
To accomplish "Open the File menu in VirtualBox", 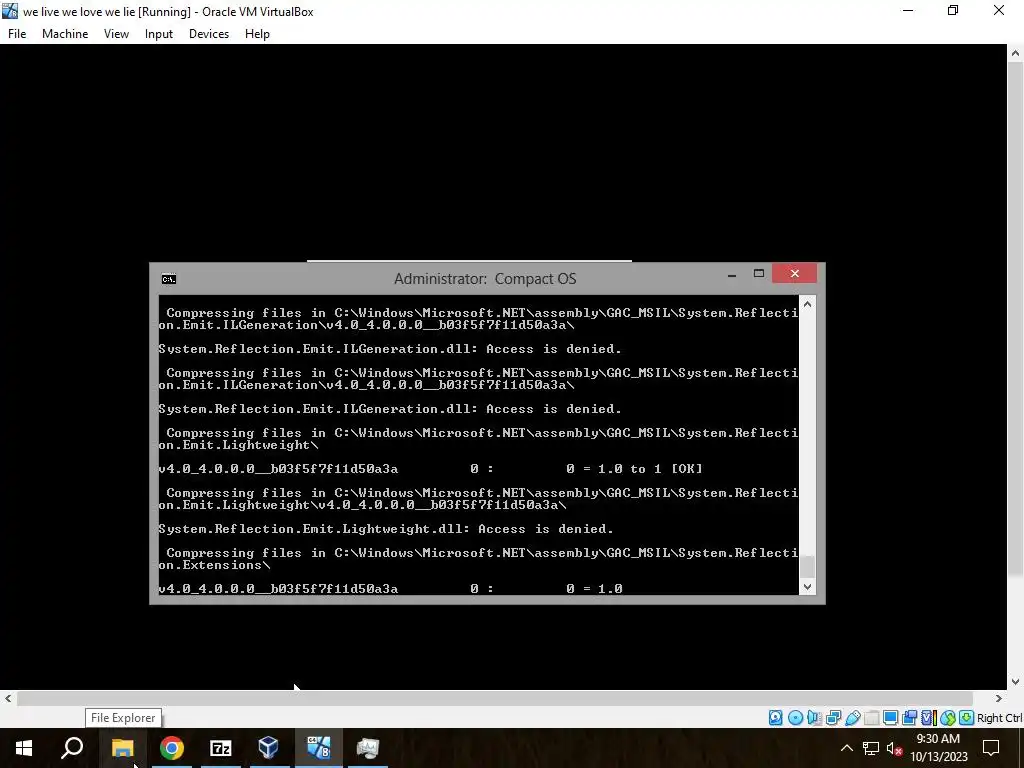I will pyautogui.click(x=17, y=34).
